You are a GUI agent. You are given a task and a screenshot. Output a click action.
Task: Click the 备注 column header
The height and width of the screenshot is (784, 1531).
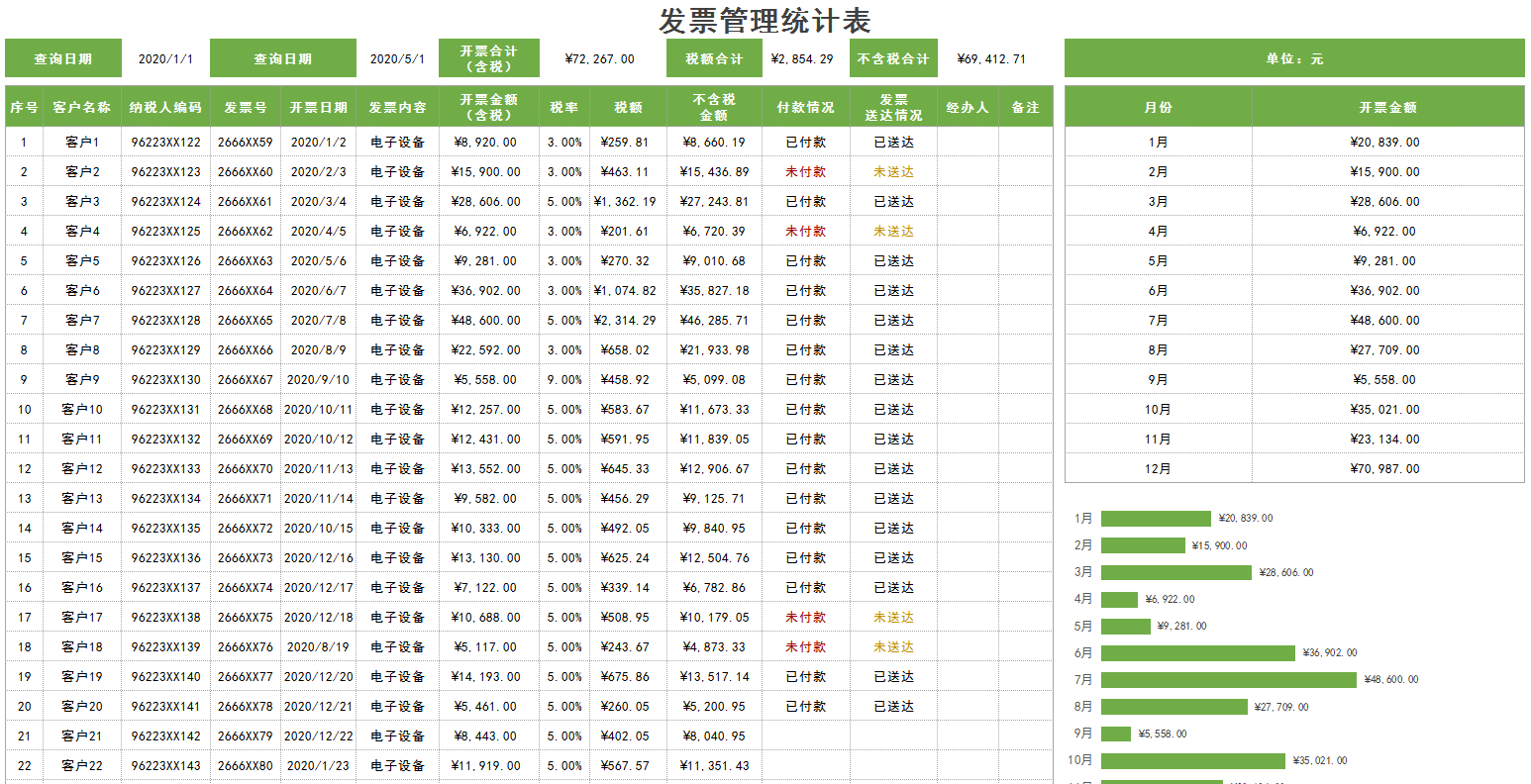click(x=1025, y=107)
